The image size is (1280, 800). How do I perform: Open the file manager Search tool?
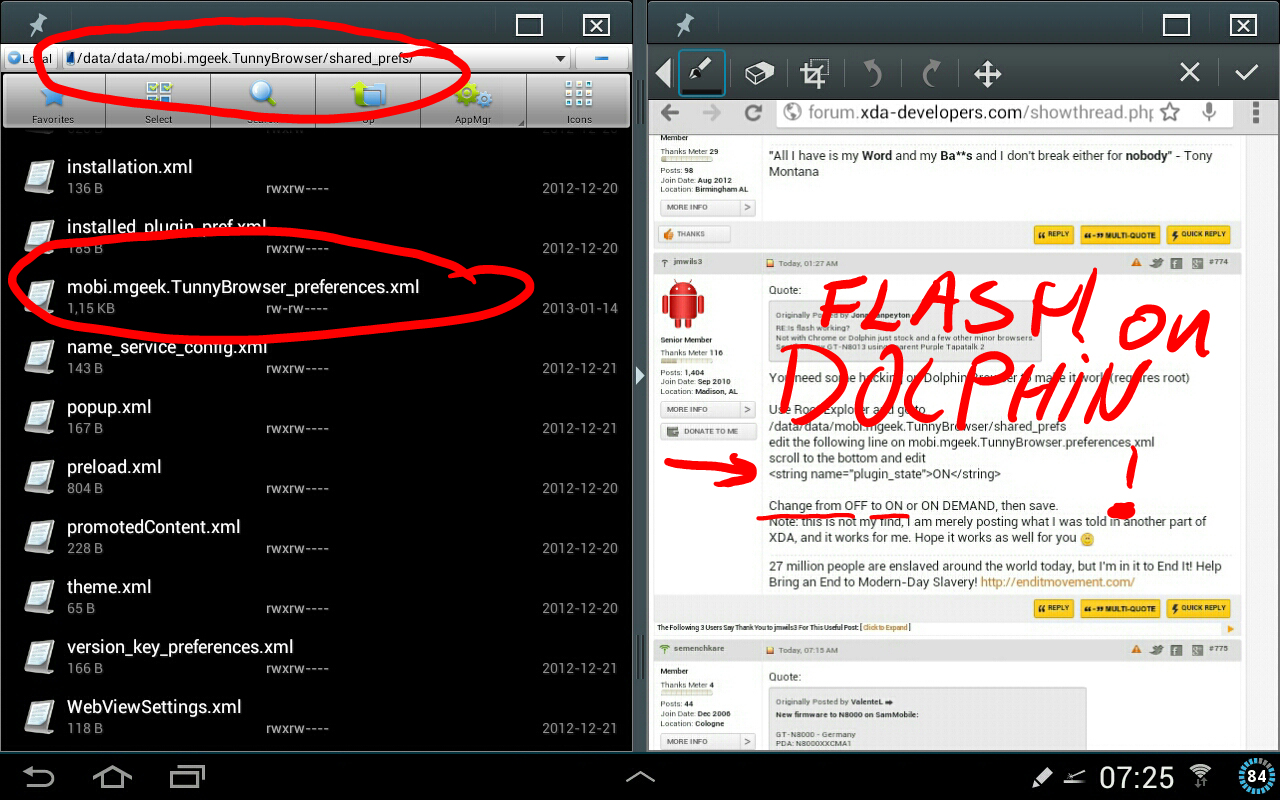click(263, 101)
